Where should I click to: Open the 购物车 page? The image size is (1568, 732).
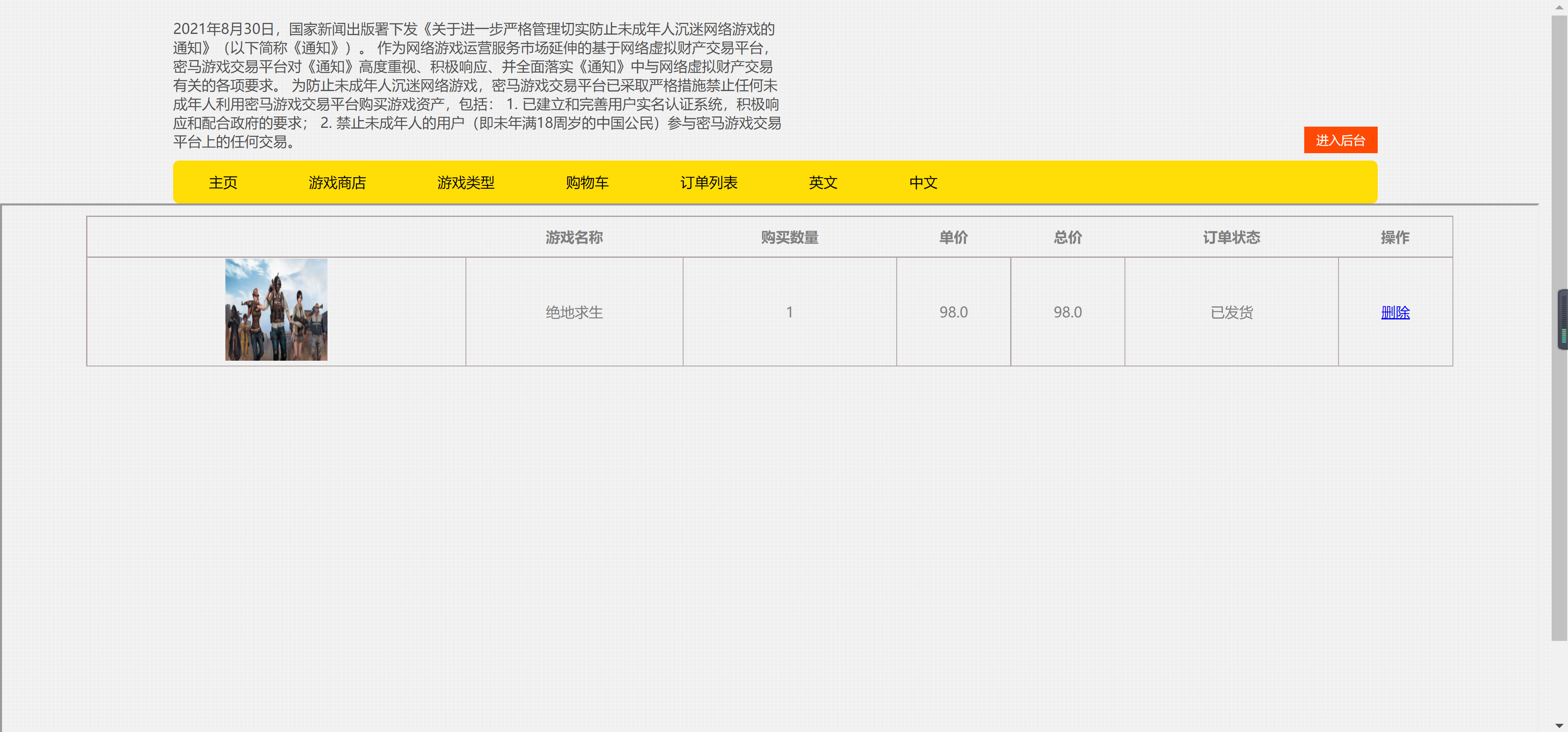click(x=588, y=182)
